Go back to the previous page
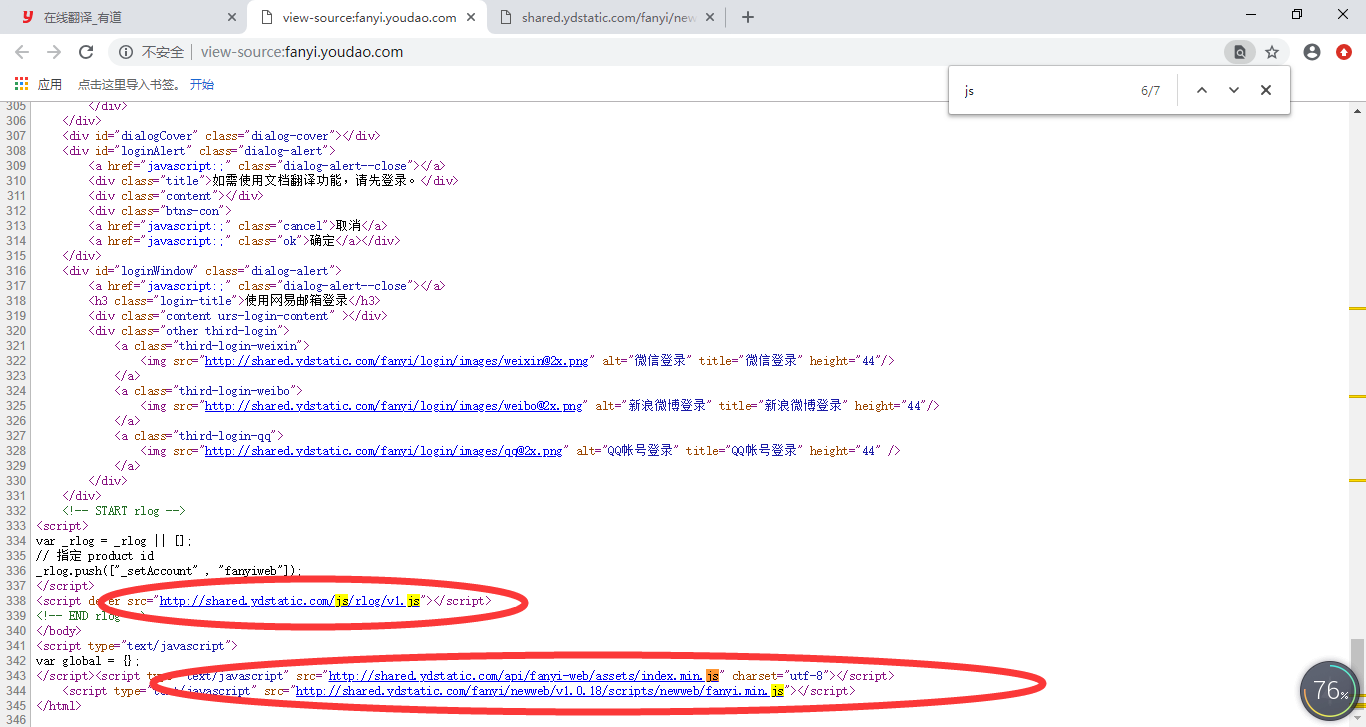 pos(22,52)
